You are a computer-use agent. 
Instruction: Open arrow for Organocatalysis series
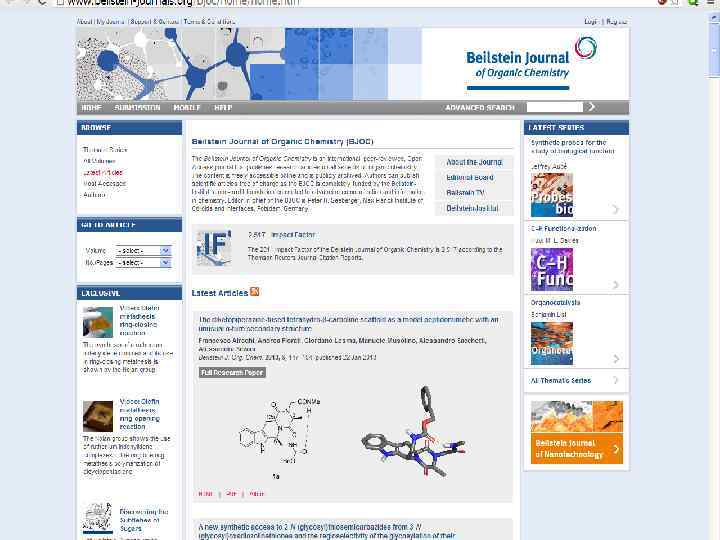[x=616, y=358]
